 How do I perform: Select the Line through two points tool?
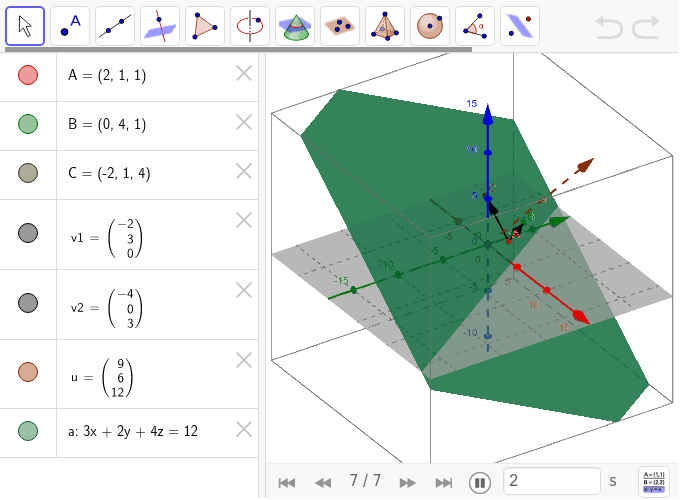[114, 26]
